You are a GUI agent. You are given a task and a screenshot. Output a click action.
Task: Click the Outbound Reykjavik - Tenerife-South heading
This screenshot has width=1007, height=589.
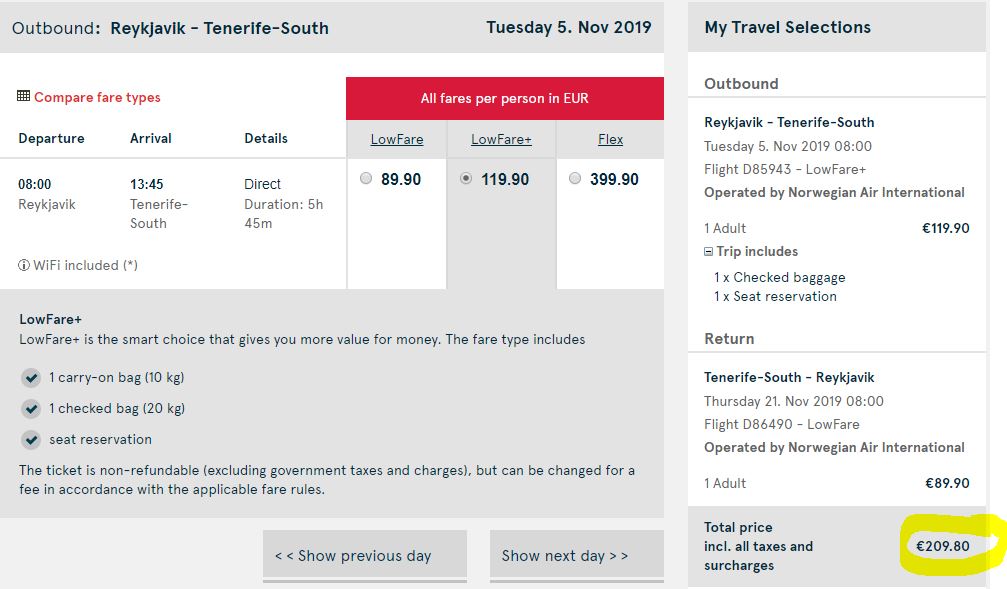170,28
